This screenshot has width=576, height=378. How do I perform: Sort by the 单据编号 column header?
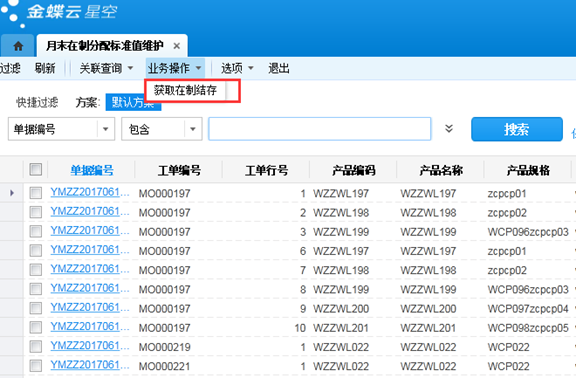[x=91, y=170]
